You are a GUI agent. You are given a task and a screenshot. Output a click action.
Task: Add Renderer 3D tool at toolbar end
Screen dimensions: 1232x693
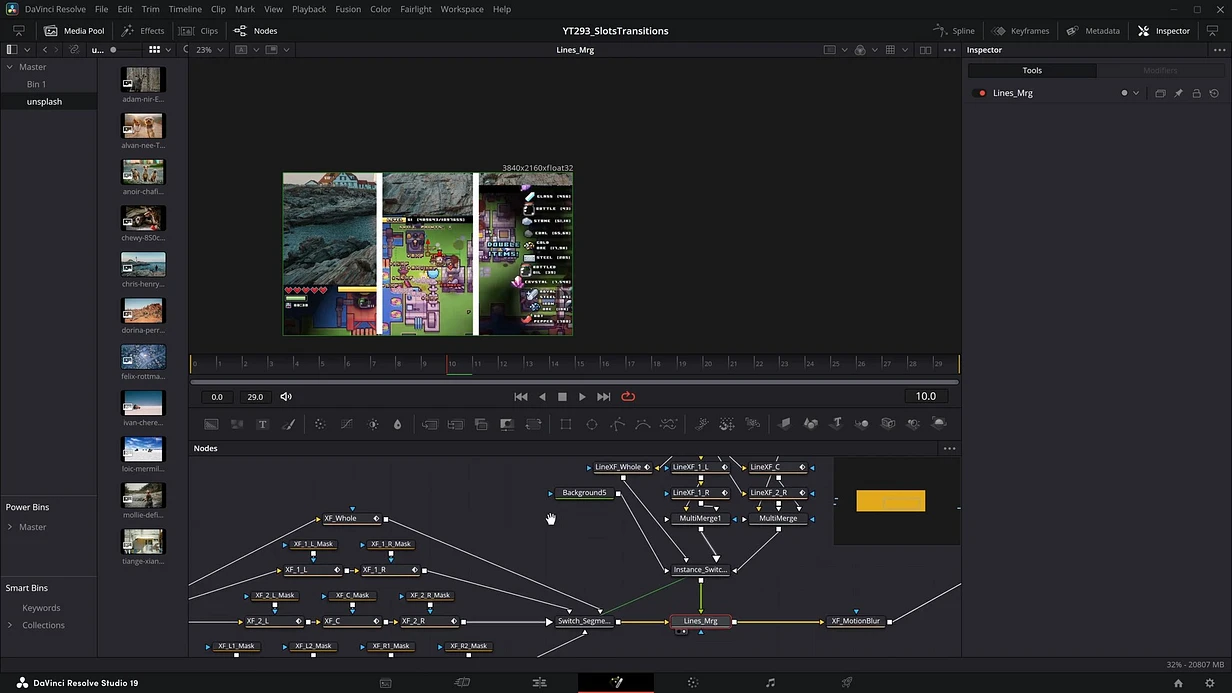939,424
